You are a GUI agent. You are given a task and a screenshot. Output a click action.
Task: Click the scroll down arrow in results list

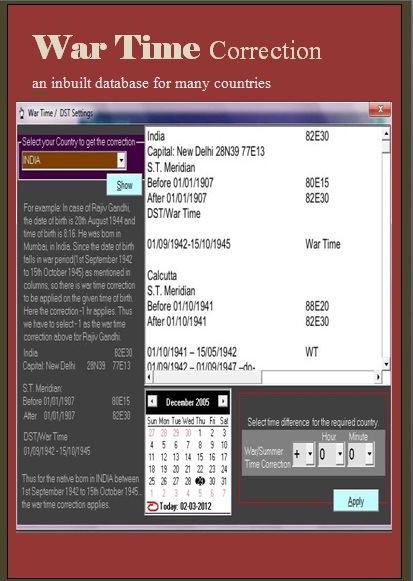386,364
